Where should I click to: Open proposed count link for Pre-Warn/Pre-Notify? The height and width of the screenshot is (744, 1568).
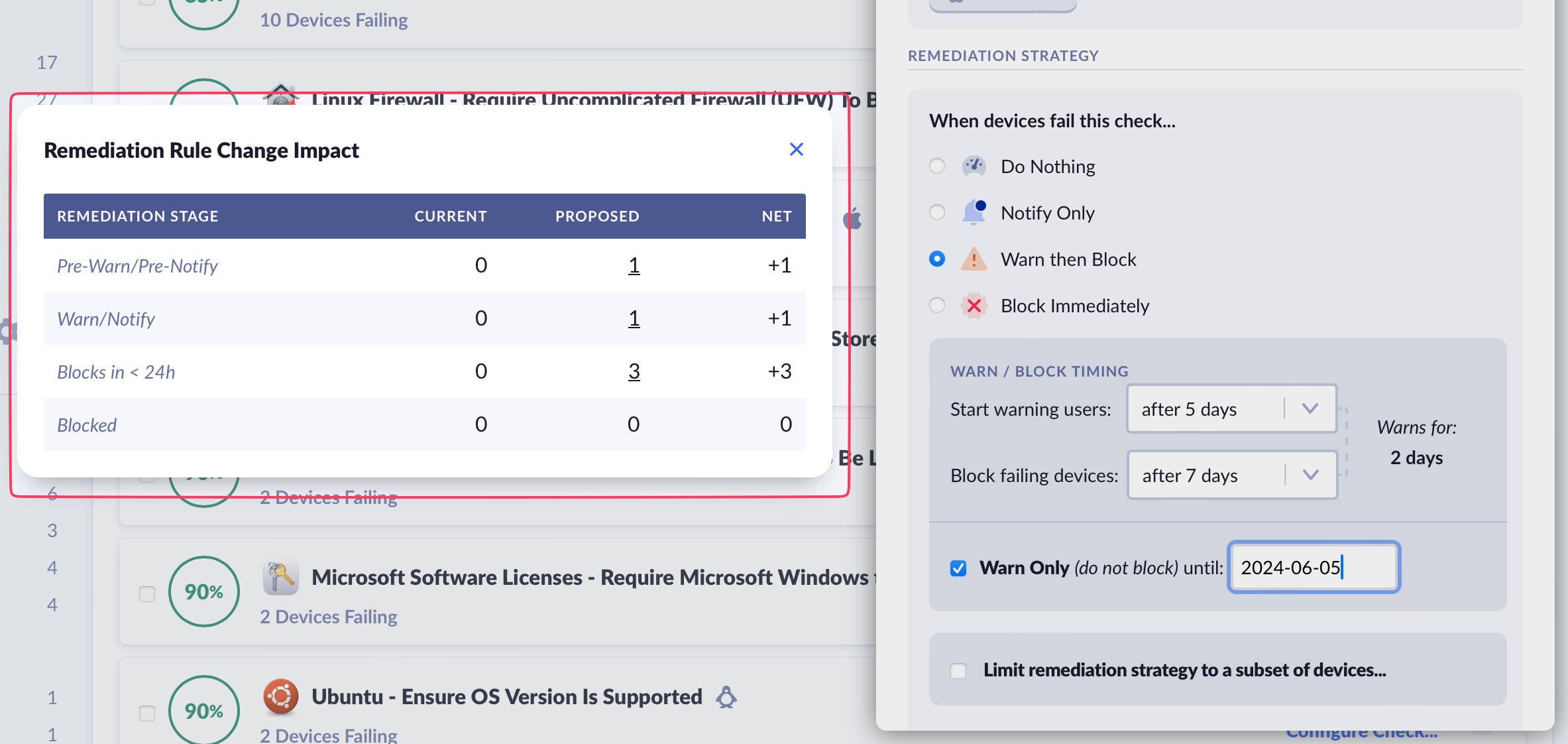(634, 265)
